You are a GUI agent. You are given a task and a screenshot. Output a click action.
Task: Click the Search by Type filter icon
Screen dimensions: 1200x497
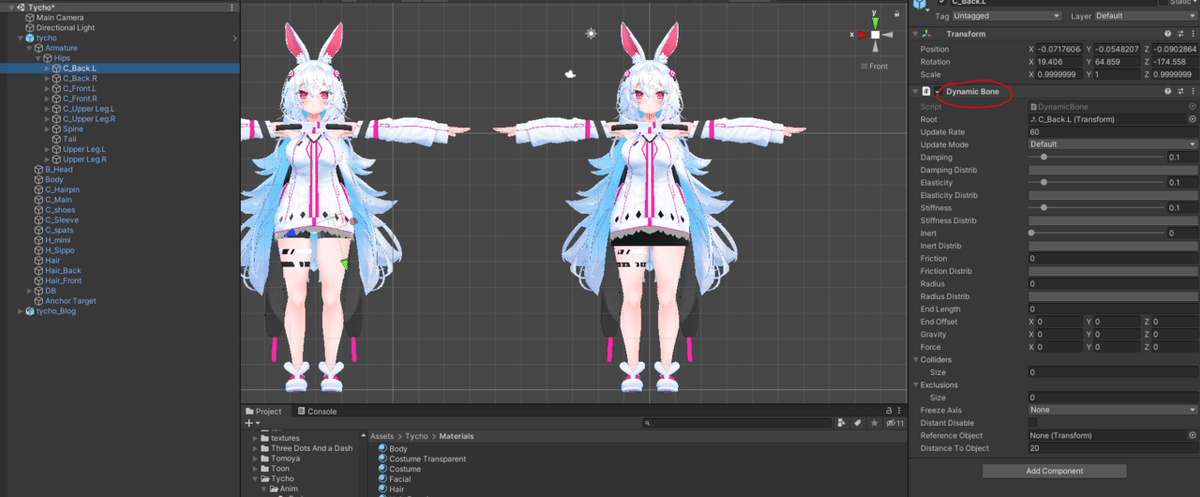[843, 423]
